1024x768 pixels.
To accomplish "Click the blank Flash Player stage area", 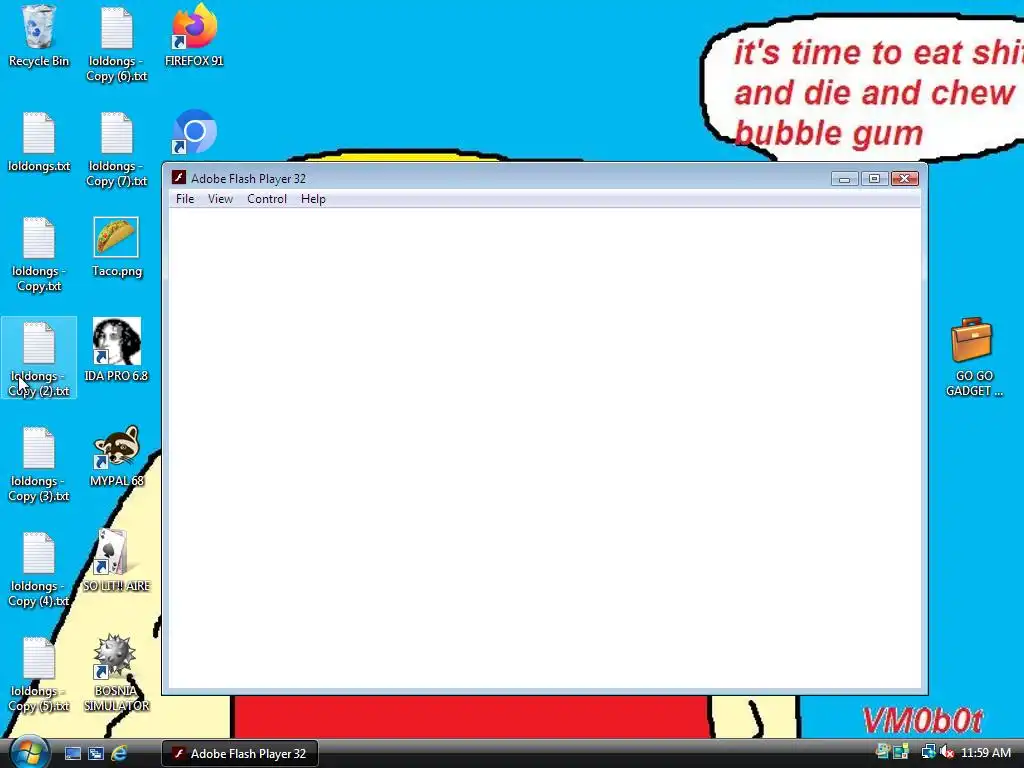I will pos(545,448).
